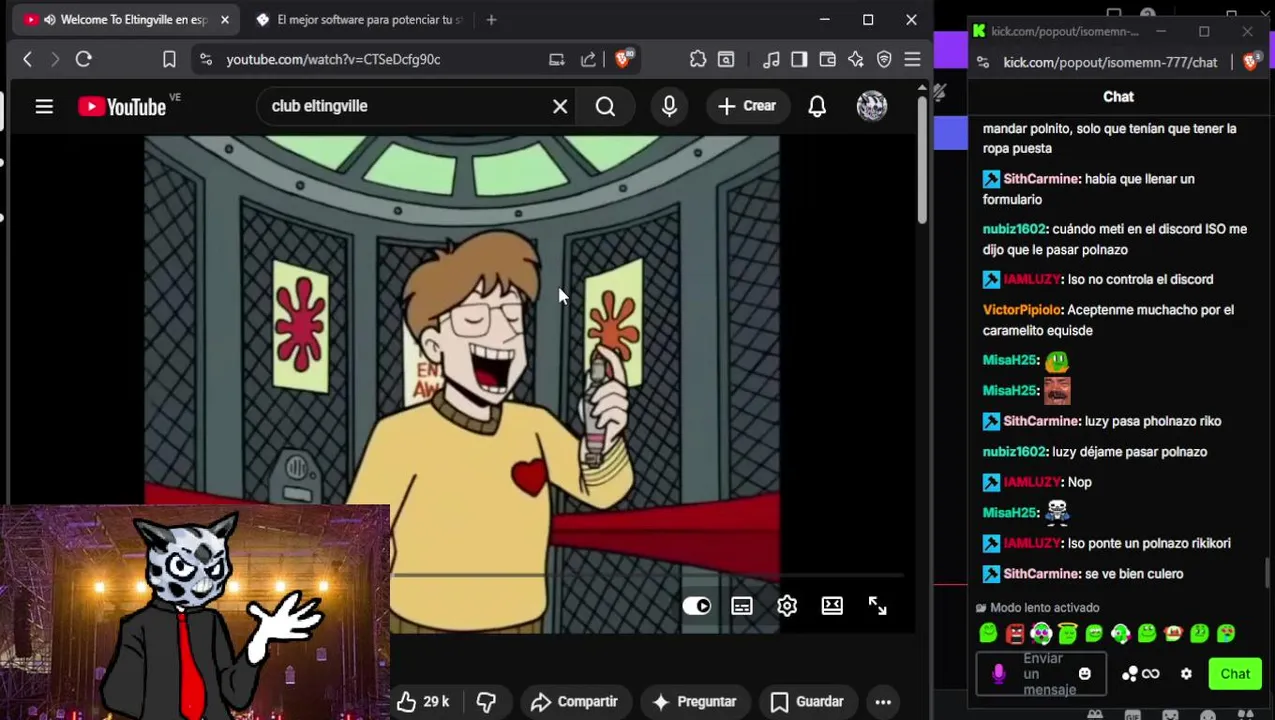Open emoji picker in Kick message box
This screenshot has width=1275, height=720.
1085,674
